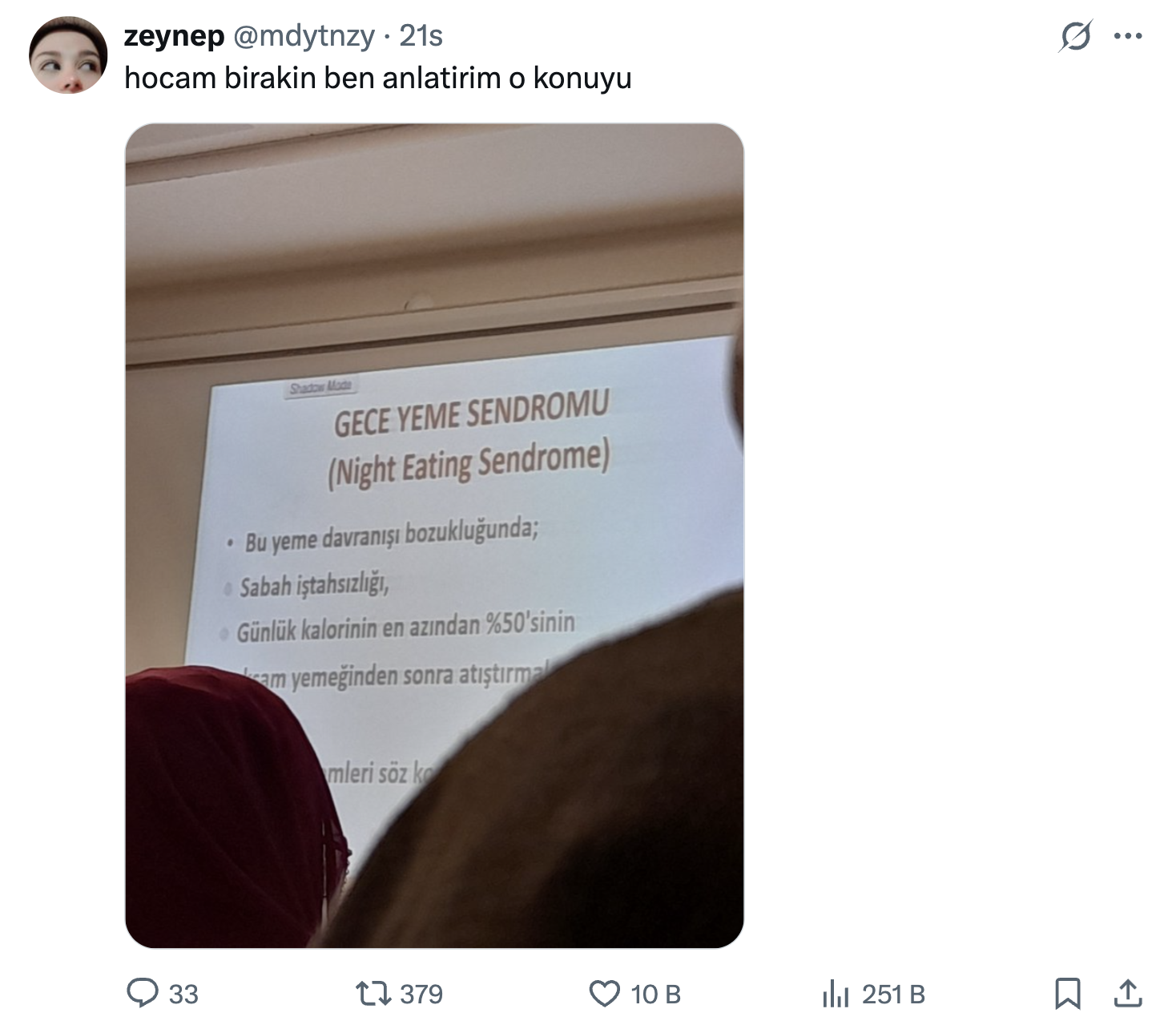Like the post with the heart icon

605,994
